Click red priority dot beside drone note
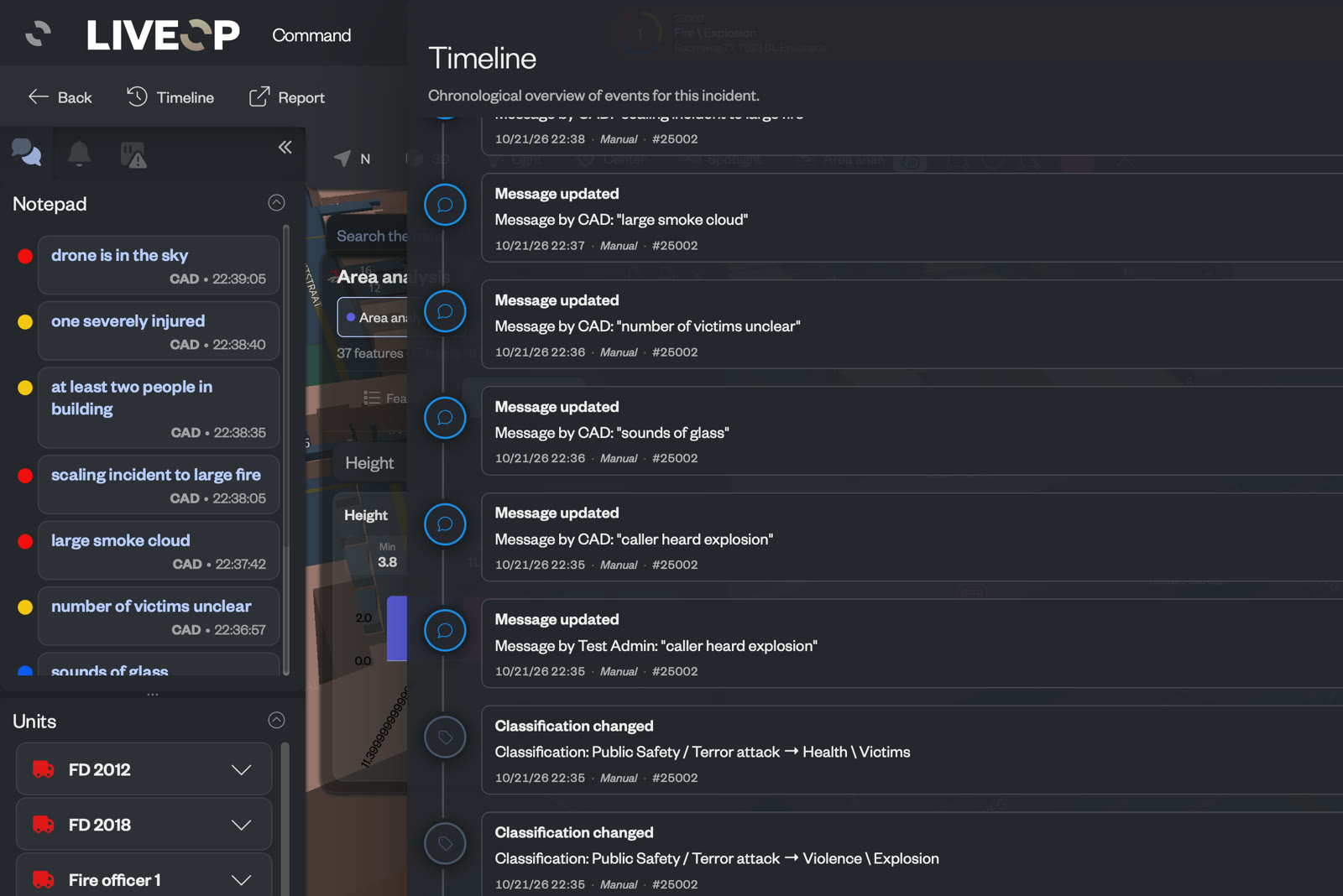The width and height of the screenshot is (1343, 896). (25, 256)
